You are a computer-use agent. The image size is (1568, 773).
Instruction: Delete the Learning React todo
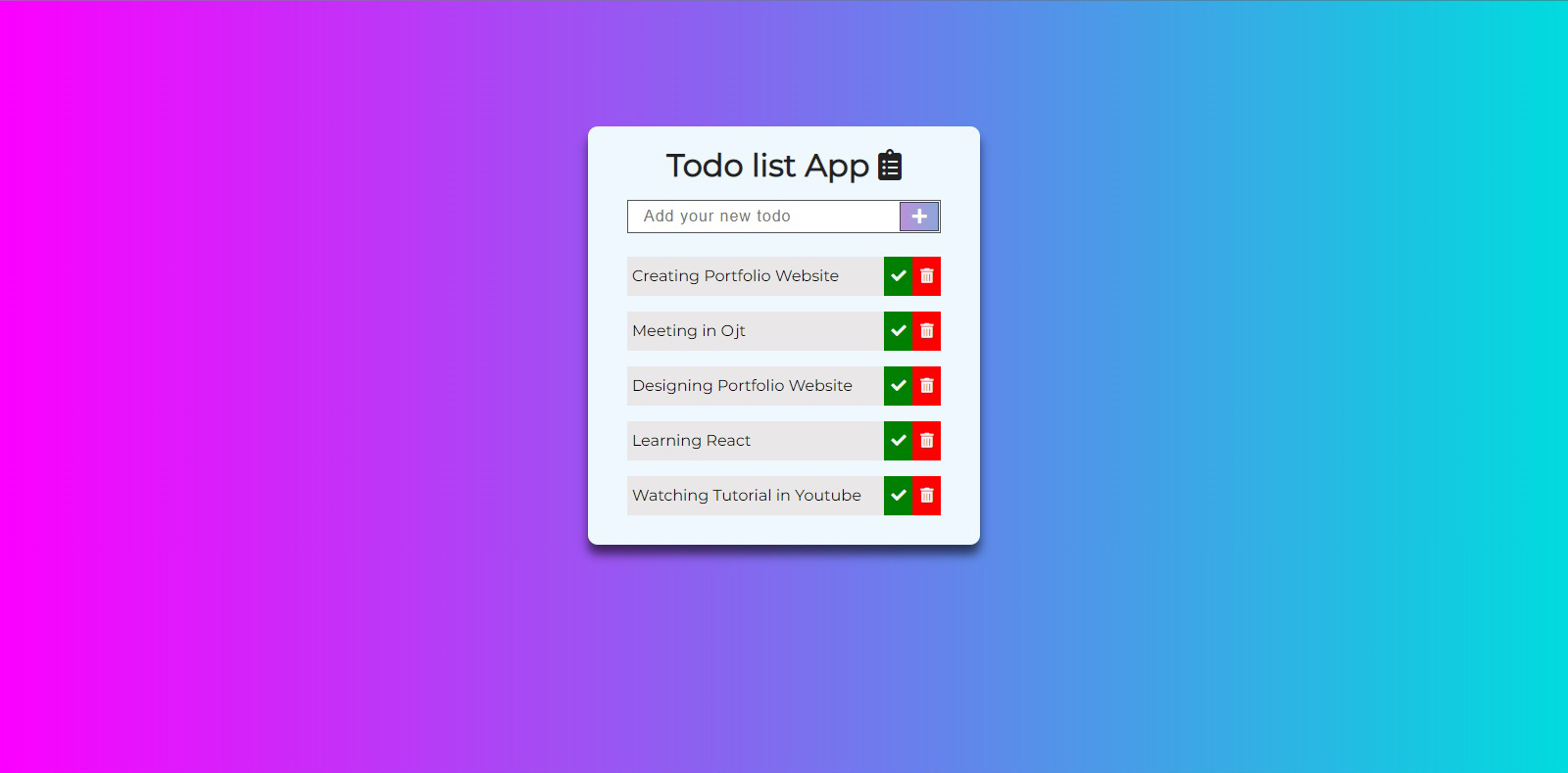(926, 441)
